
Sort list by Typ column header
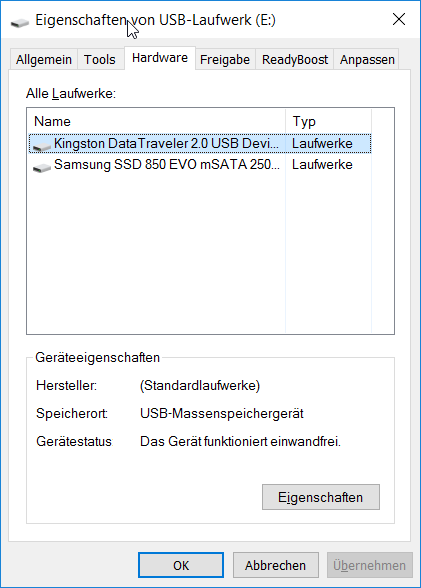pos(329,122)
